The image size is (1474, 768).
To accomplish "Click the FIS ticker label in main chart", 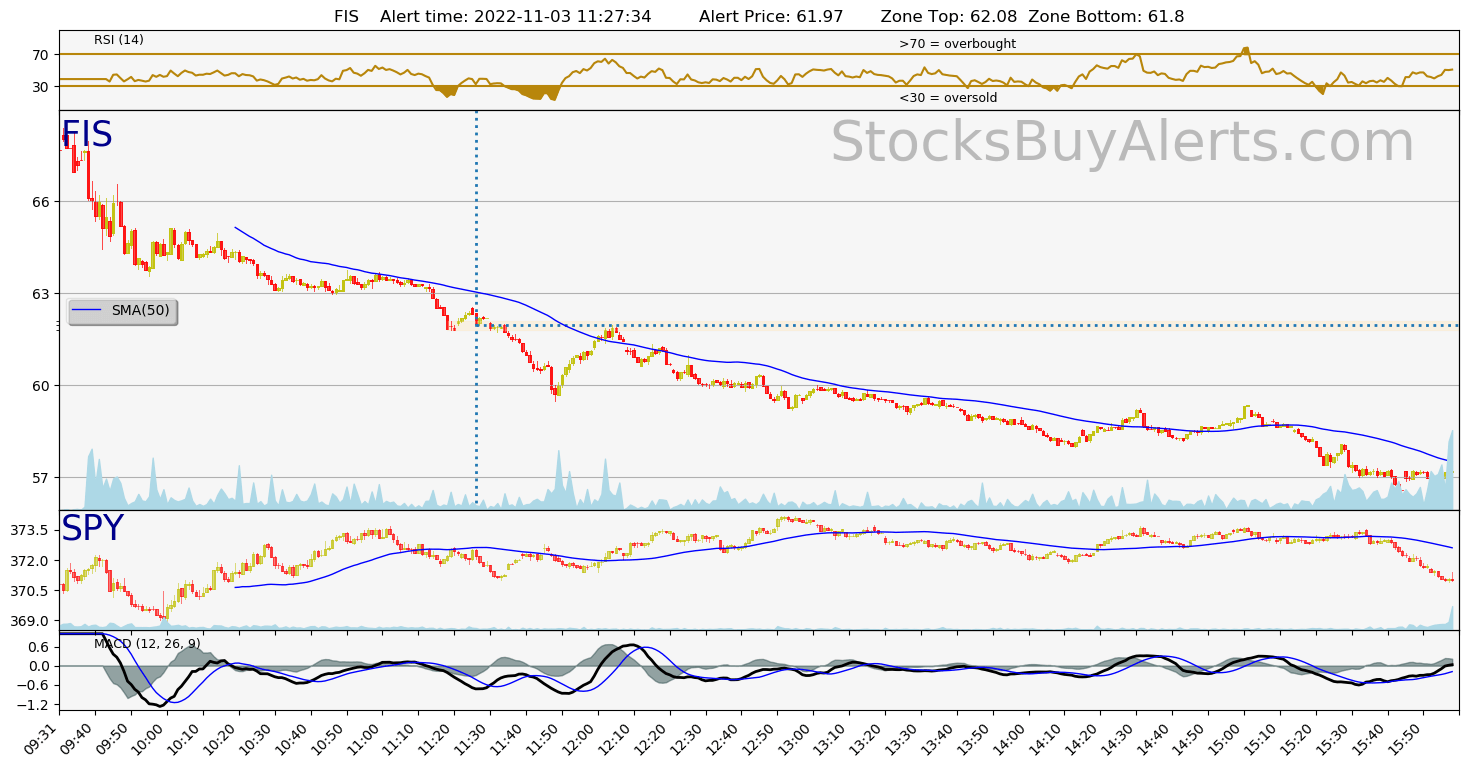I will [87, 135].
